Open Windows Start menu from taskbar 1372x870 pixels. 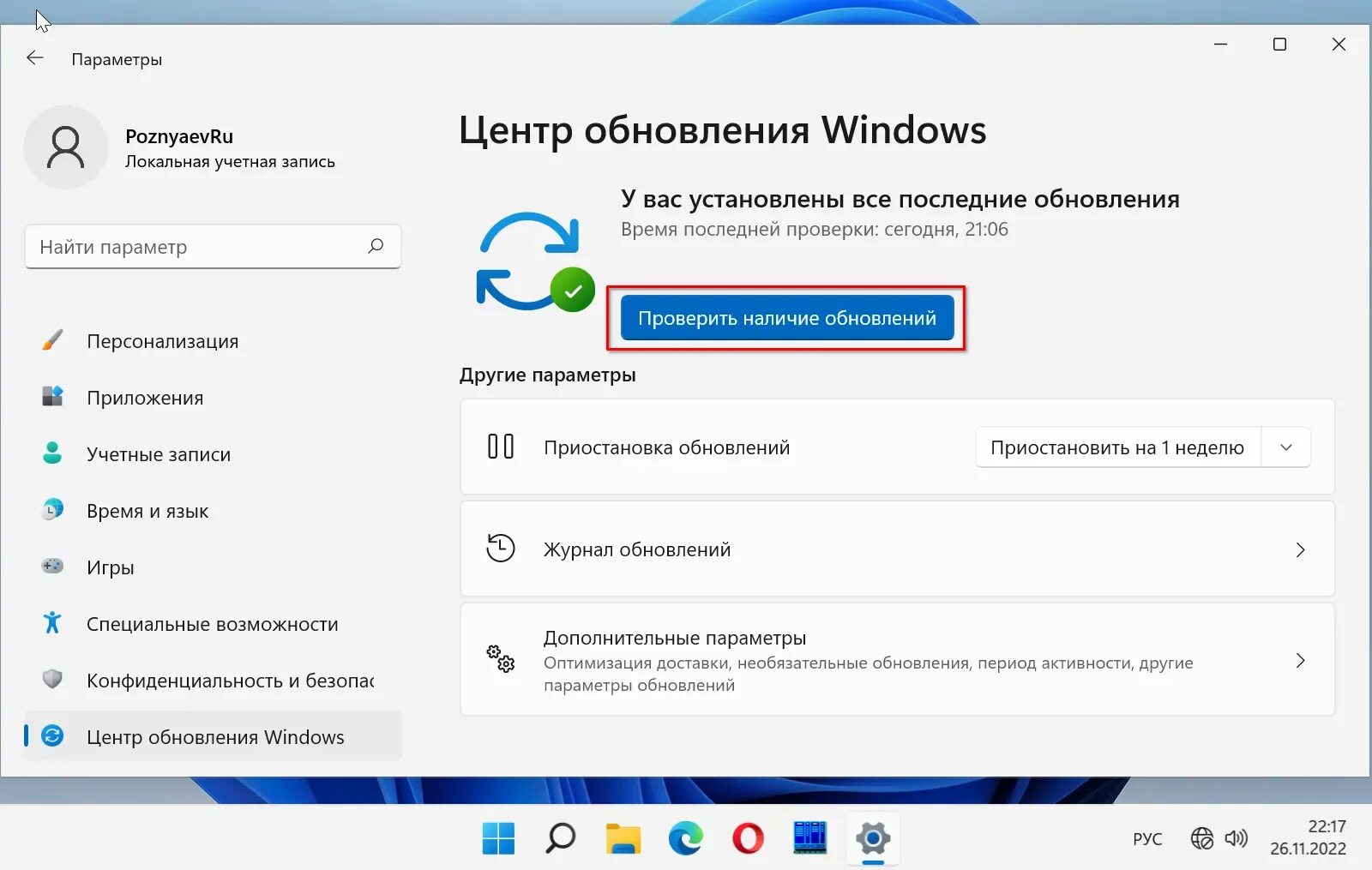click(498, 838)
